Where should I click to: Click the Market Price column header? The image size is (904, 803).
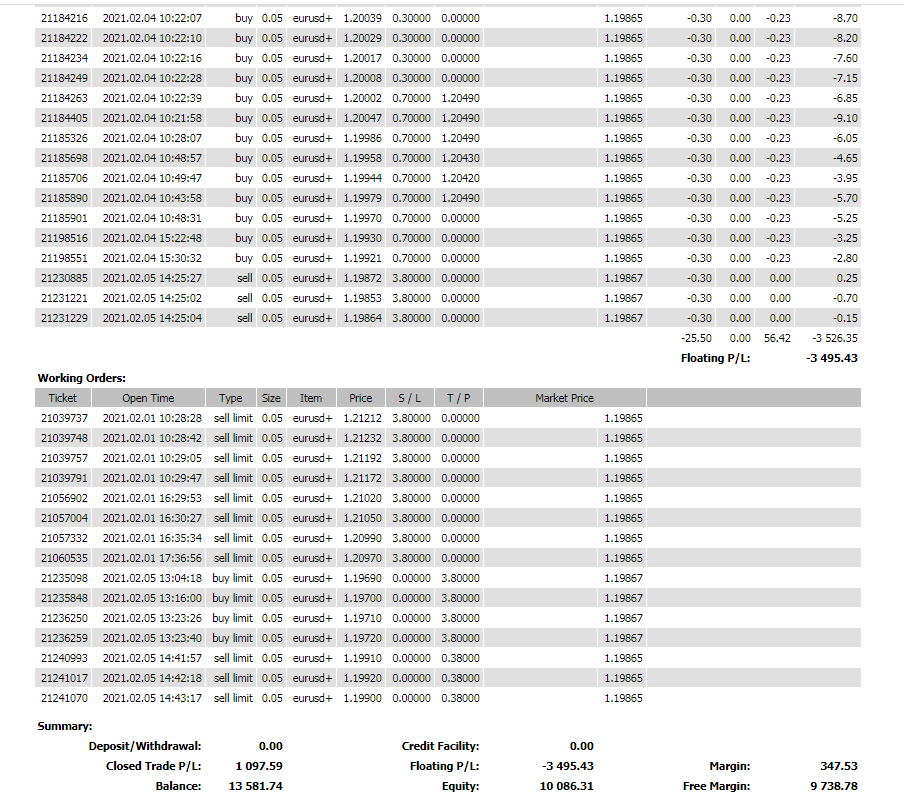pos(564,398)
